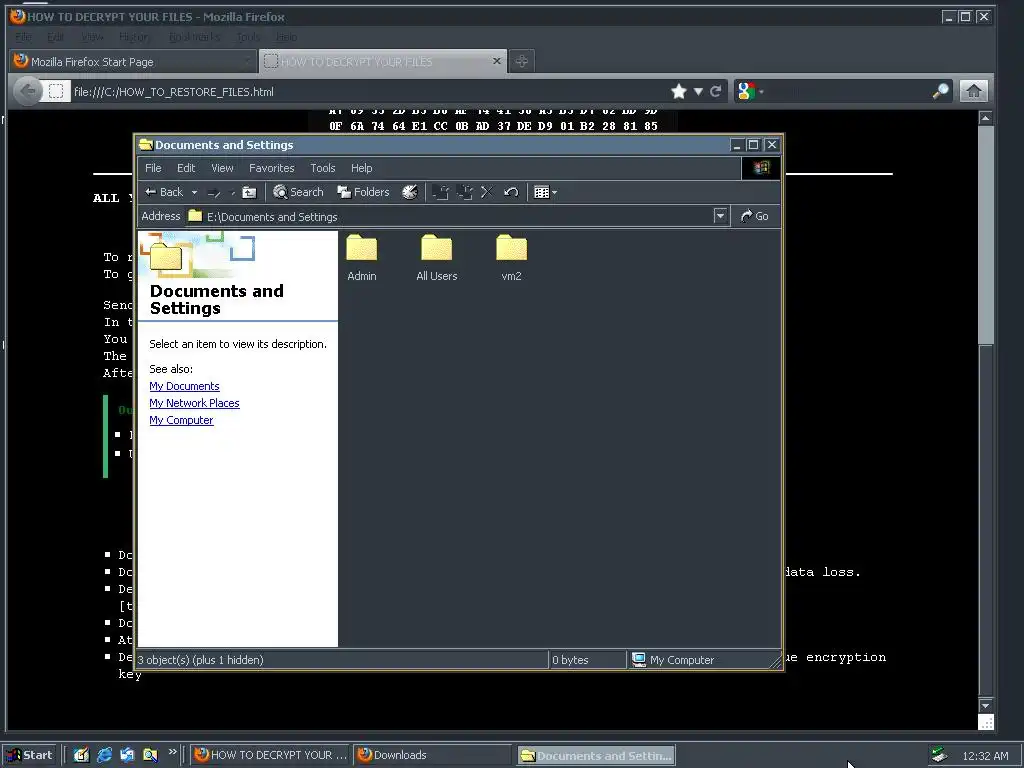1024x768 pixels.
Task: Open the Windows Start menu
Action: tap(30, 755)
